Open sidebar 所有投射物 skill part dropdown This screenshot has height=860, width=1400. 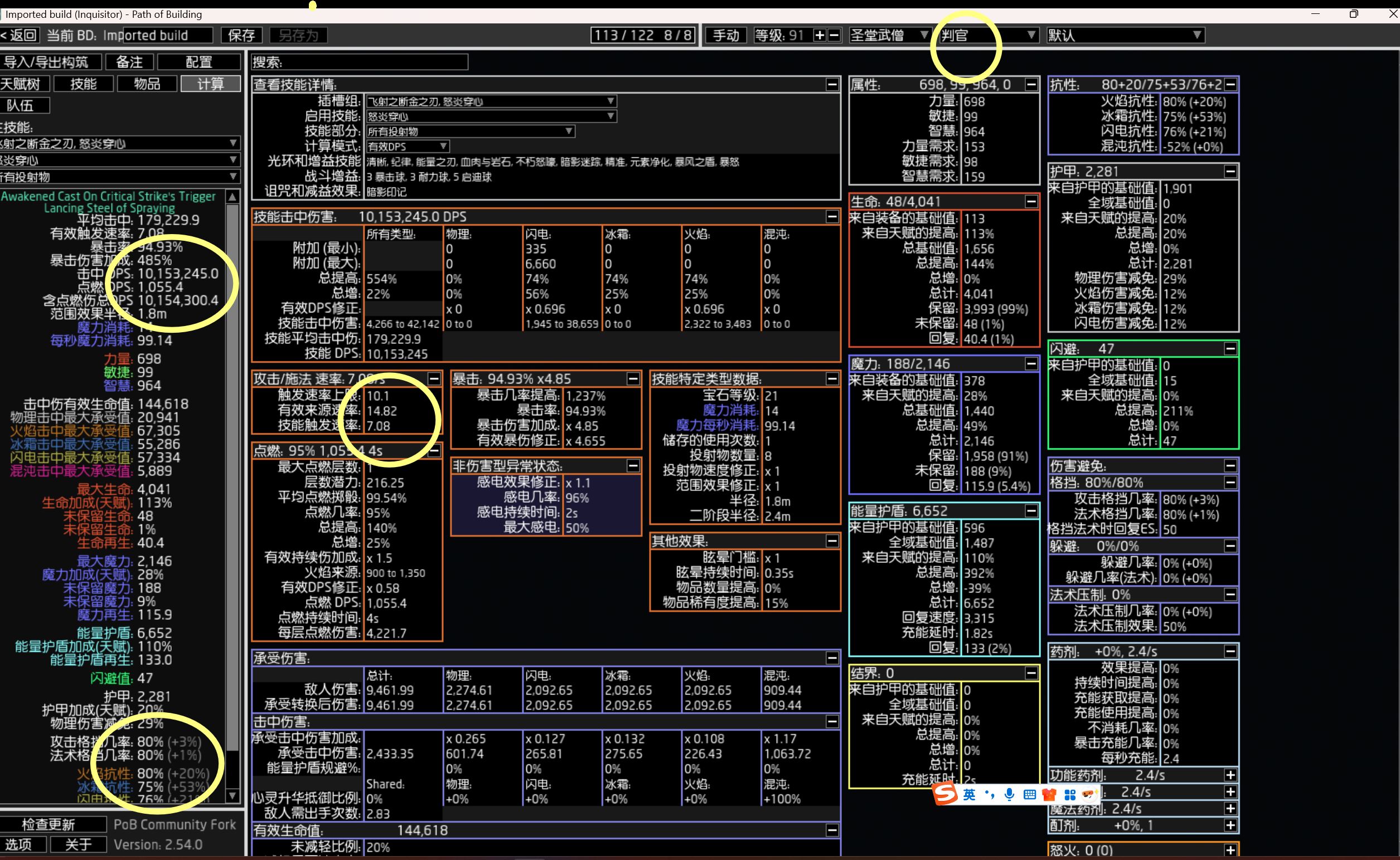(119, 177)
